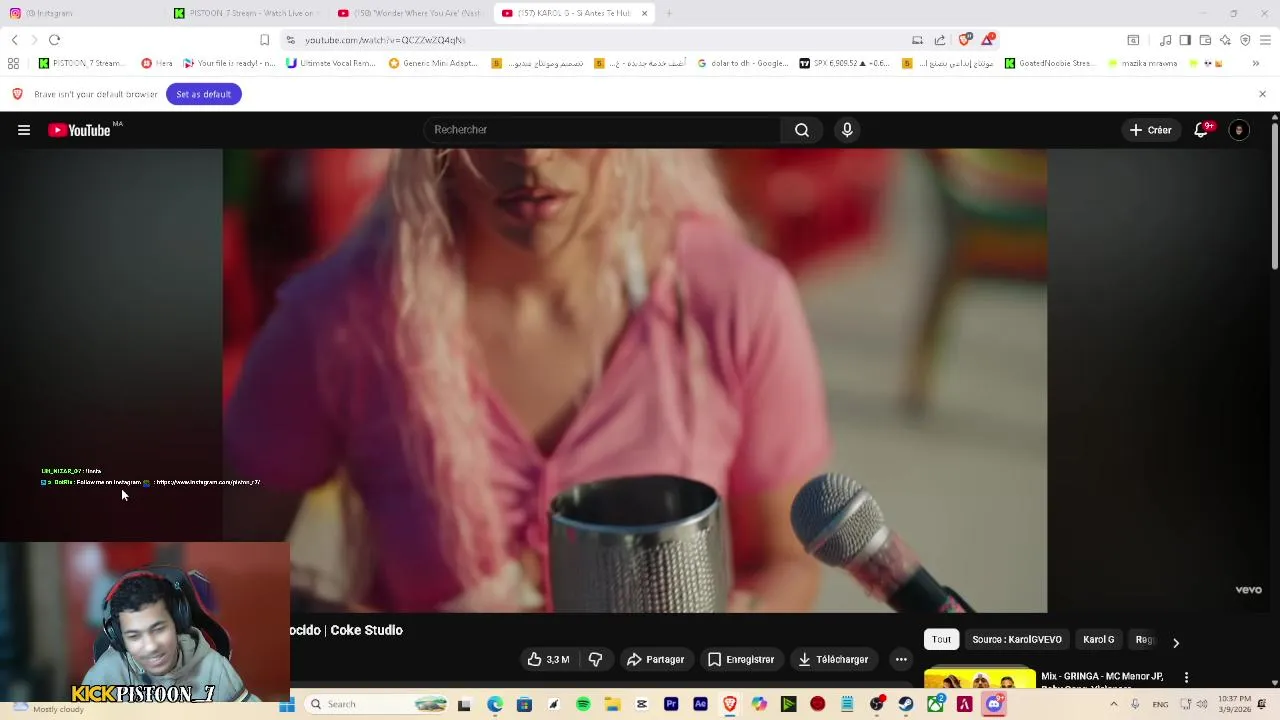Bookmark this page icon in address bar
Viewport: 1280px width, 720px height.
coord(264,40)
